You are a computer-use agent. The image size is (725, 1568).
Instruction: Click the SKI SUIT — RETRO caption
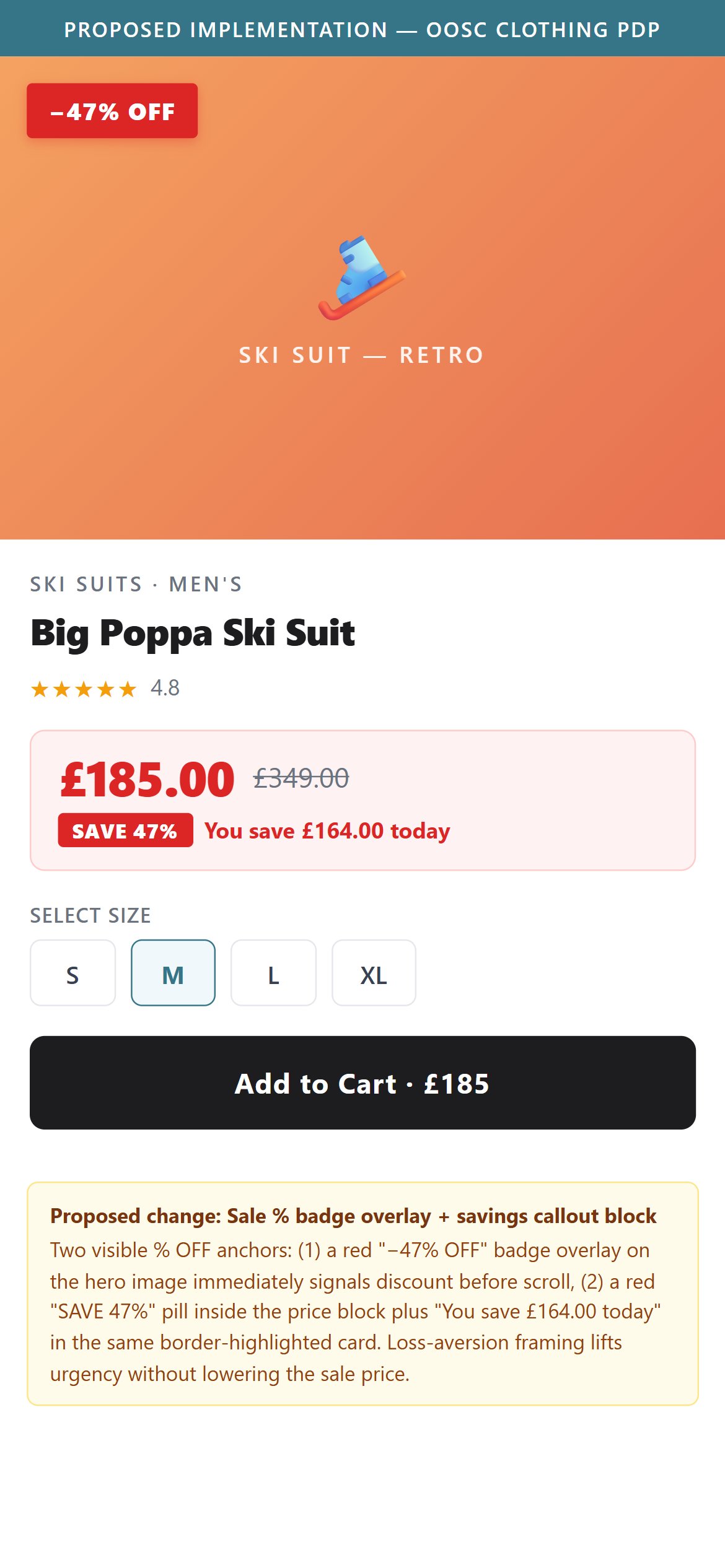tap(362, 355)
